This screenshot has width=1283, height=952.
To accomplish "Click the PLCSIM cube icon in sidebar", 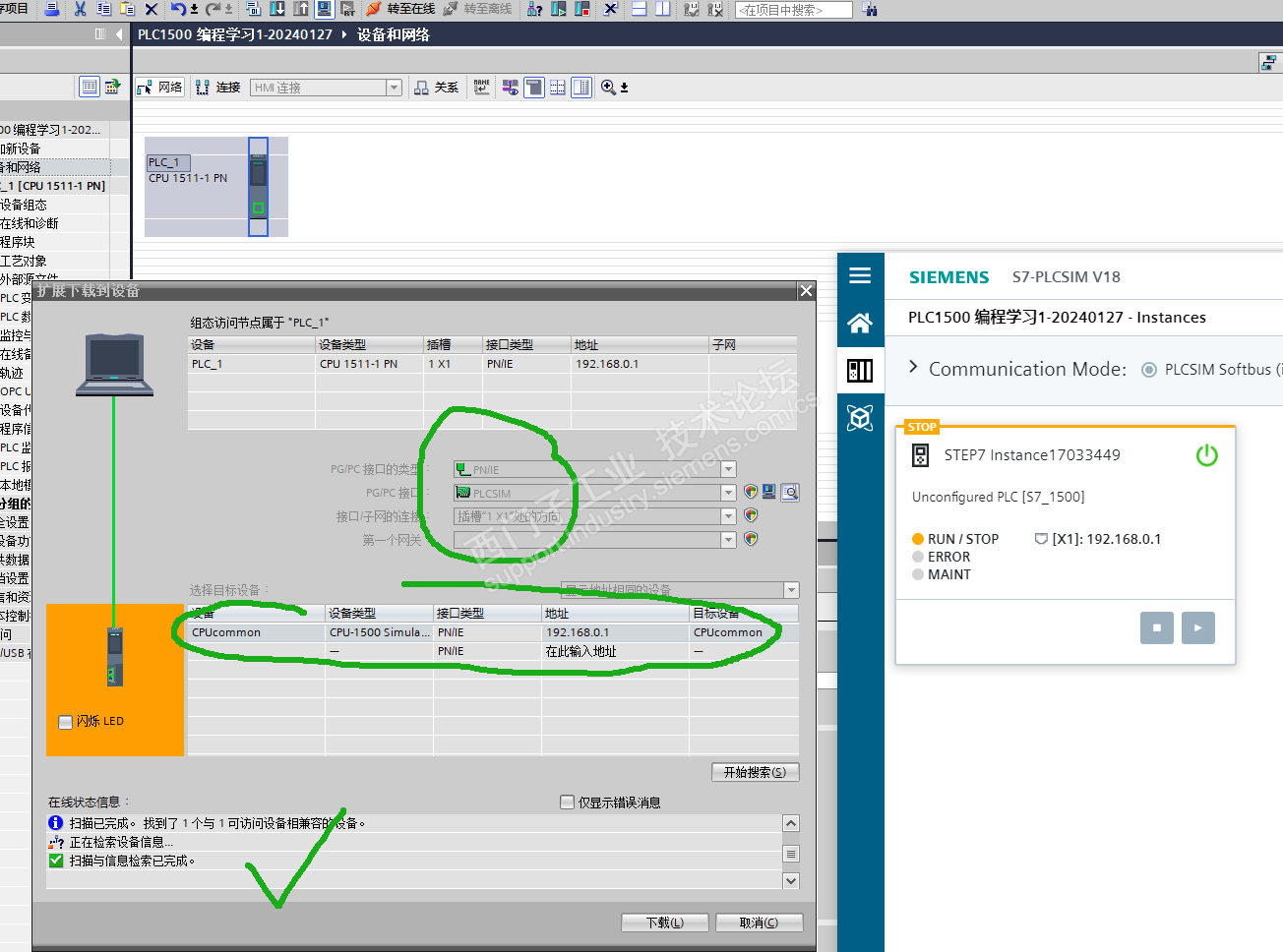I will [x=860, y=418].
